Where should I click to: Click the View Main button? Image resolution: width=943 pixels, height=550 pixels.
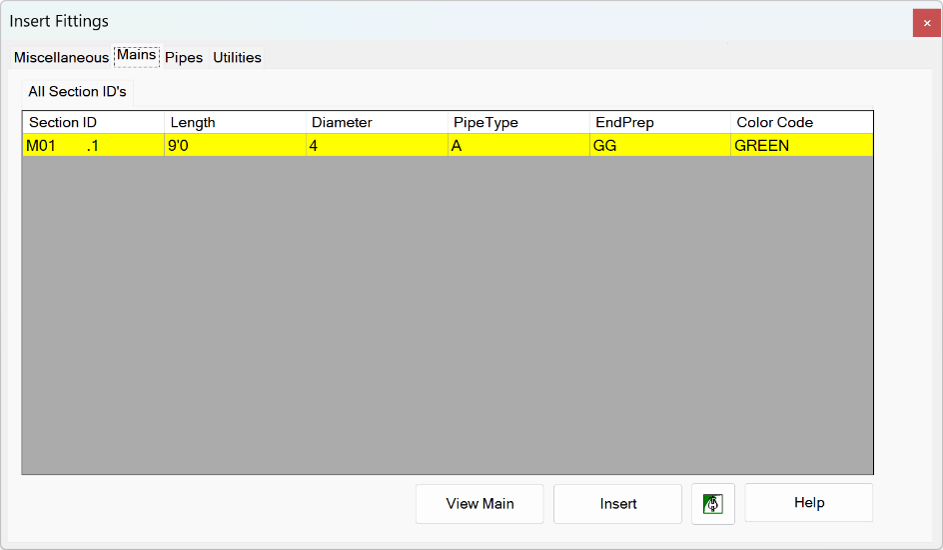pos(479,504)
